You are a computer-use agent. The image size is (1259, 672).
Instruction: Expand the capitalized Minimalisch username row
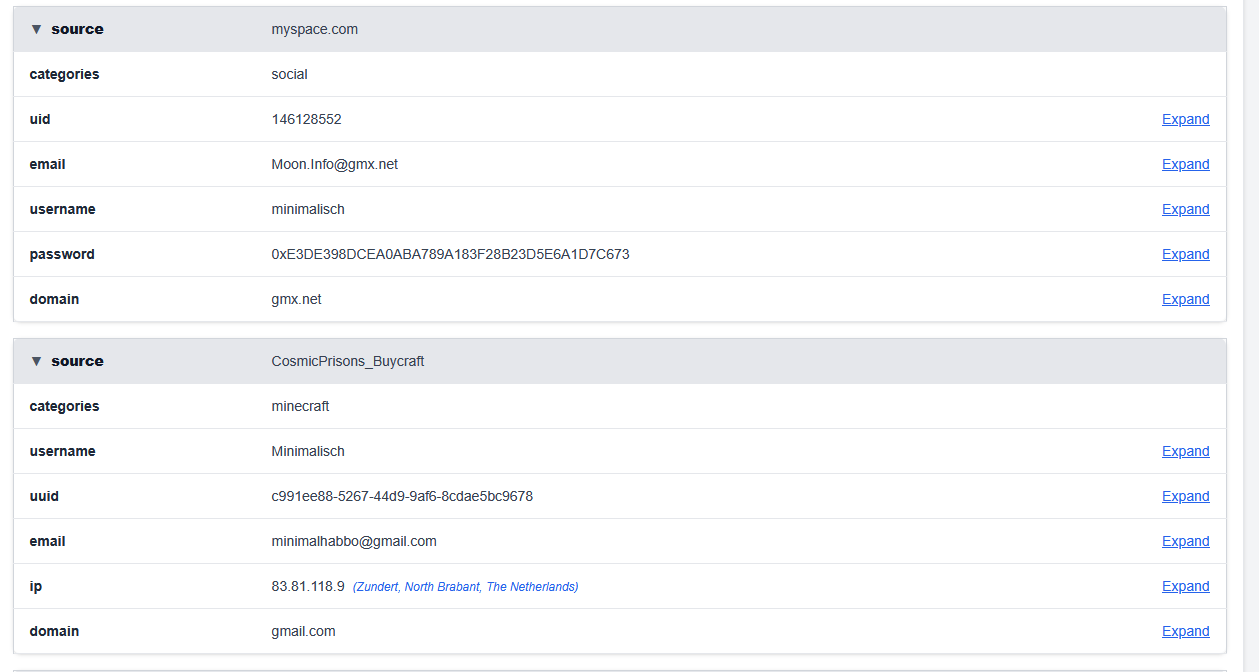(1185, 451)
